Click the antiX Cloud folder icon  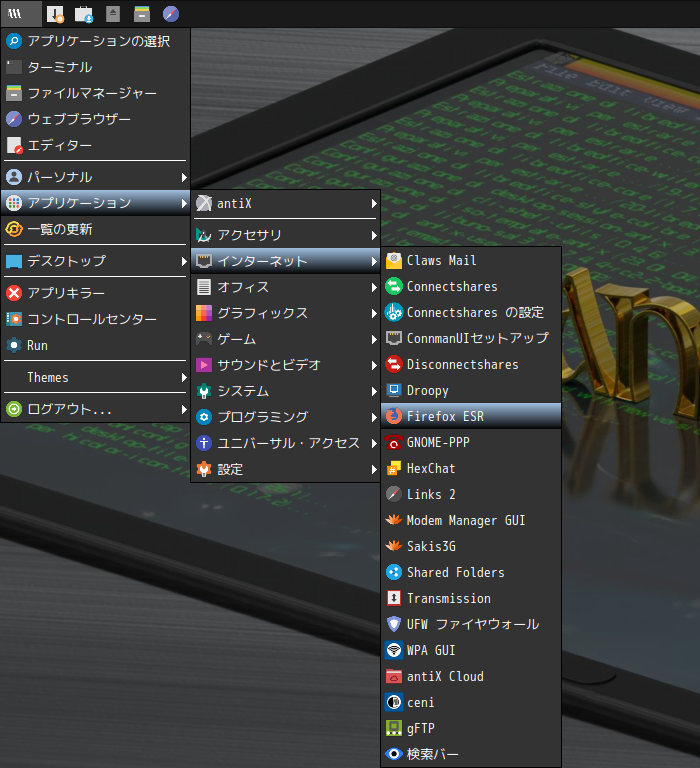[x=394, y=676]
